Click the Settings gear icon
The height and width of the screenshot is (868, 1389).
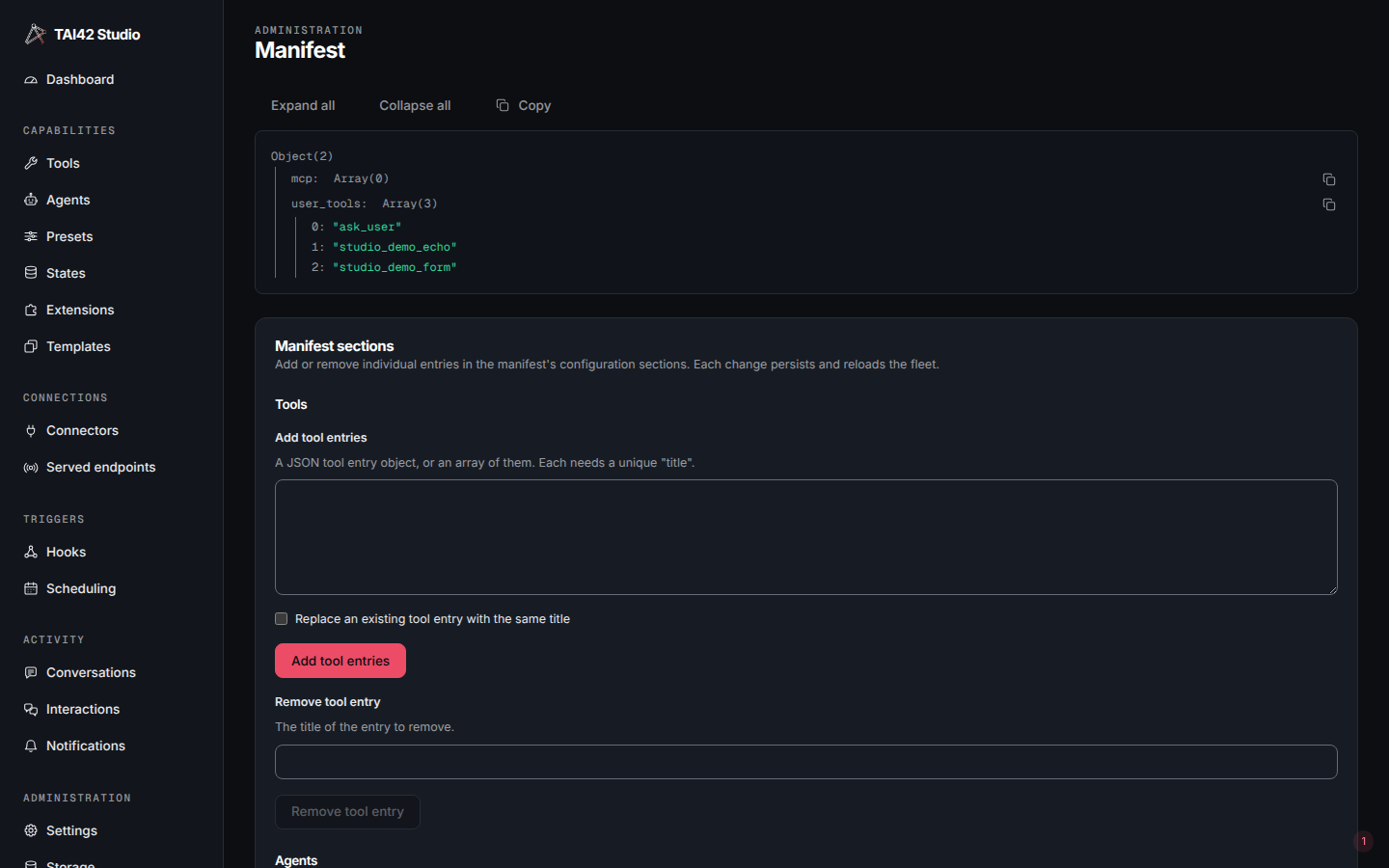(x=31, y=831)
